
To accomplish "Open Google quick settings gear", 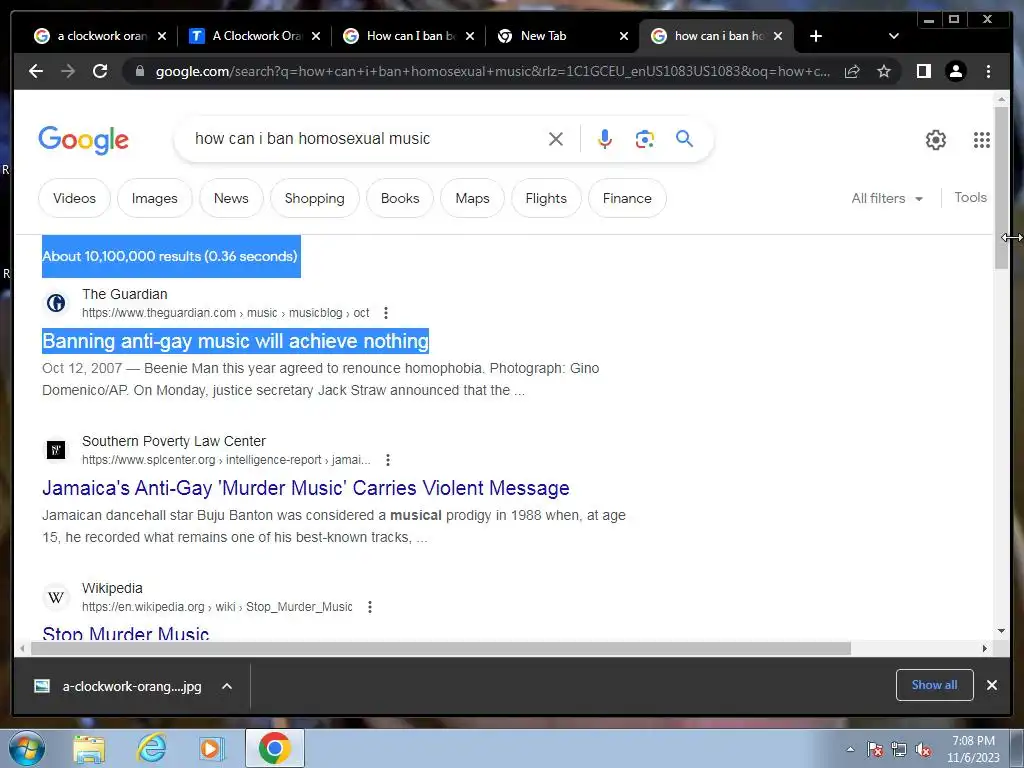I will coord(936,140).
